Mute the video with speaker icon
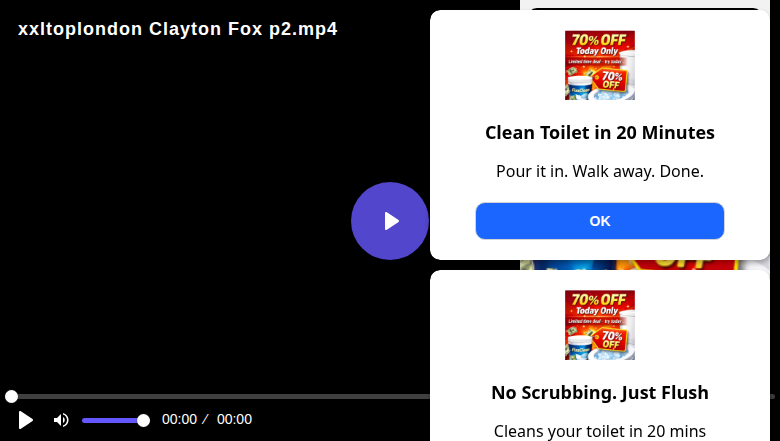 (x=61, y=420)
